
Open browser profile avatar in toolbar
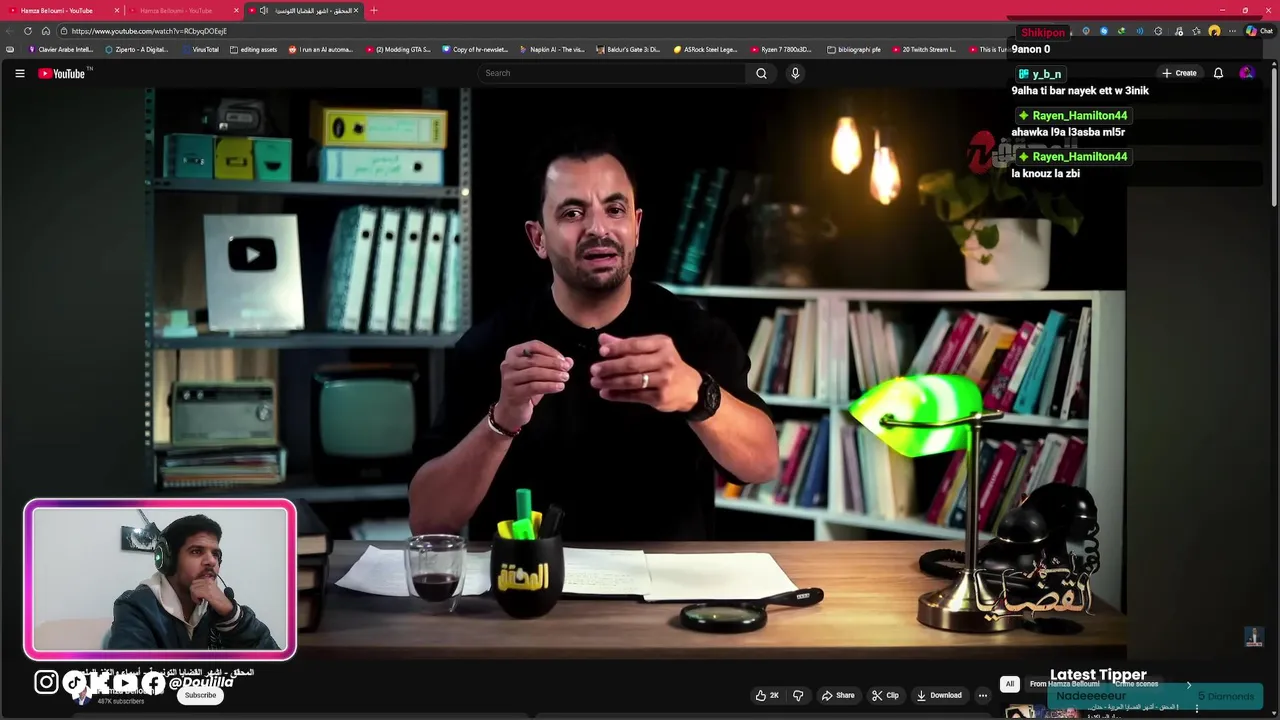pos(1214,31)
